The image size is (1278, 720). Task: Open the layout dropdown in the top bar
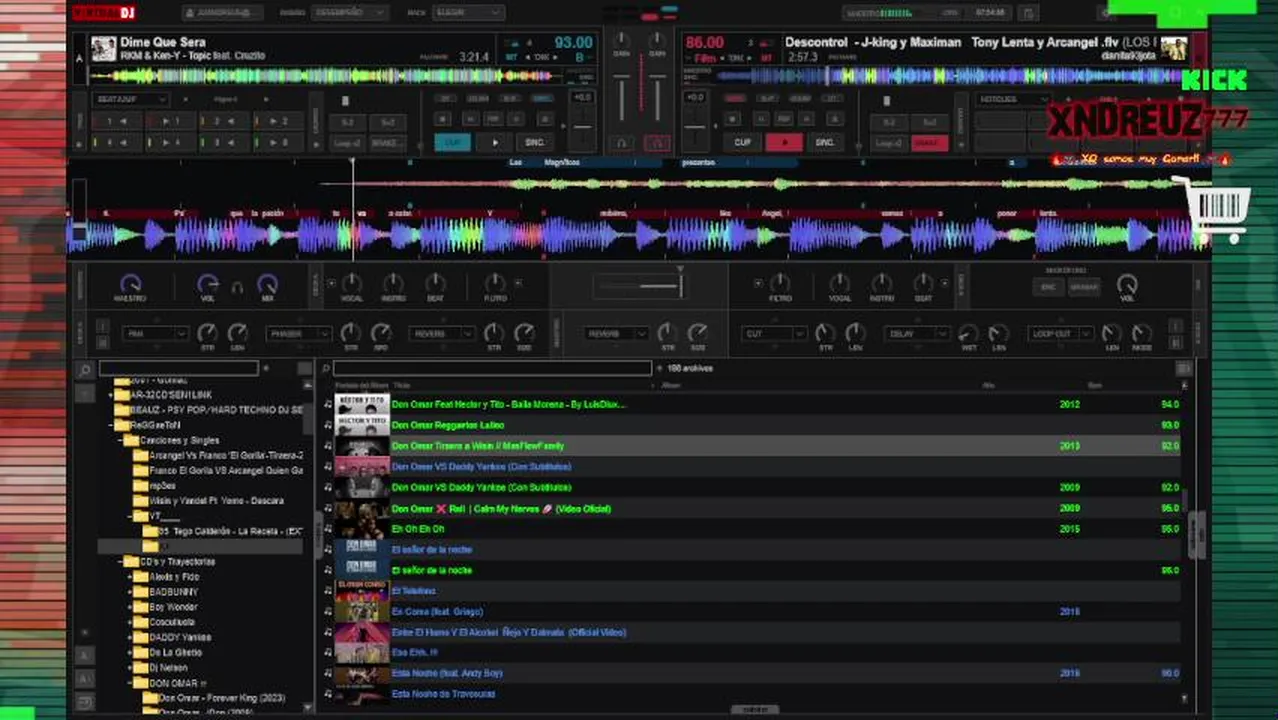click(x=349, y=13)
